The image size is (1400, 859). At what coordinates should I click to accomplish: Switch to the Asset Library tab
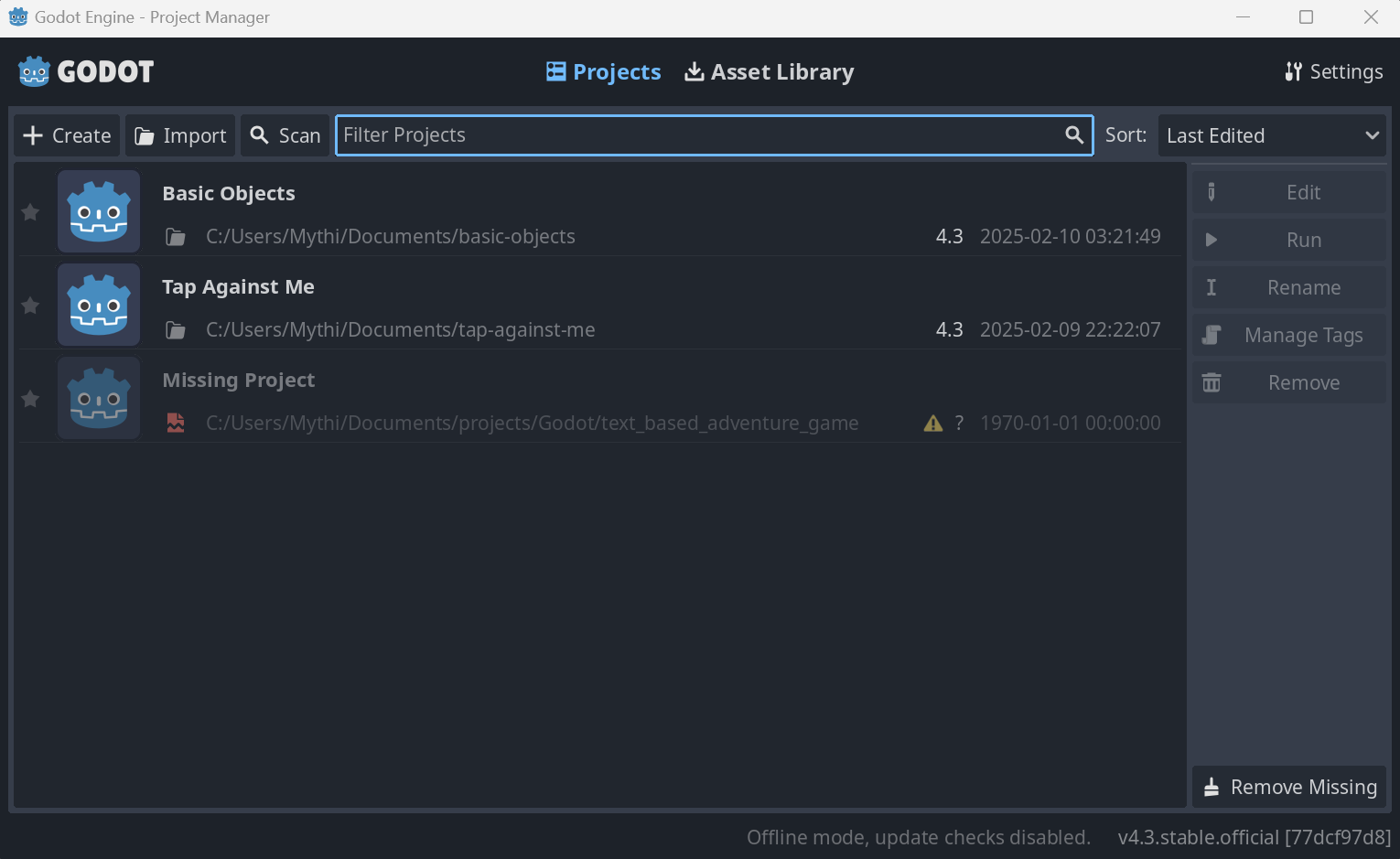pyautogui.click(x=770, y=71)
